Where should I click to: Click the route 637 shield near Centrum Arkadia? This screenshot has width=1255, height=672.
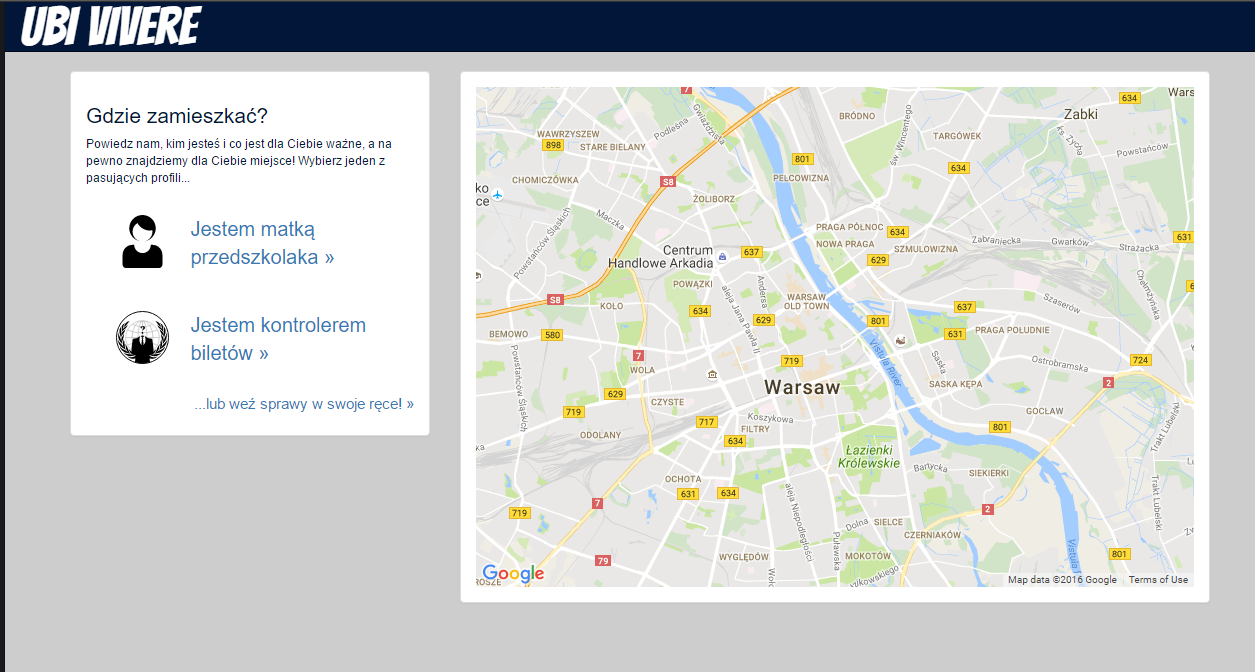point(752,252)
